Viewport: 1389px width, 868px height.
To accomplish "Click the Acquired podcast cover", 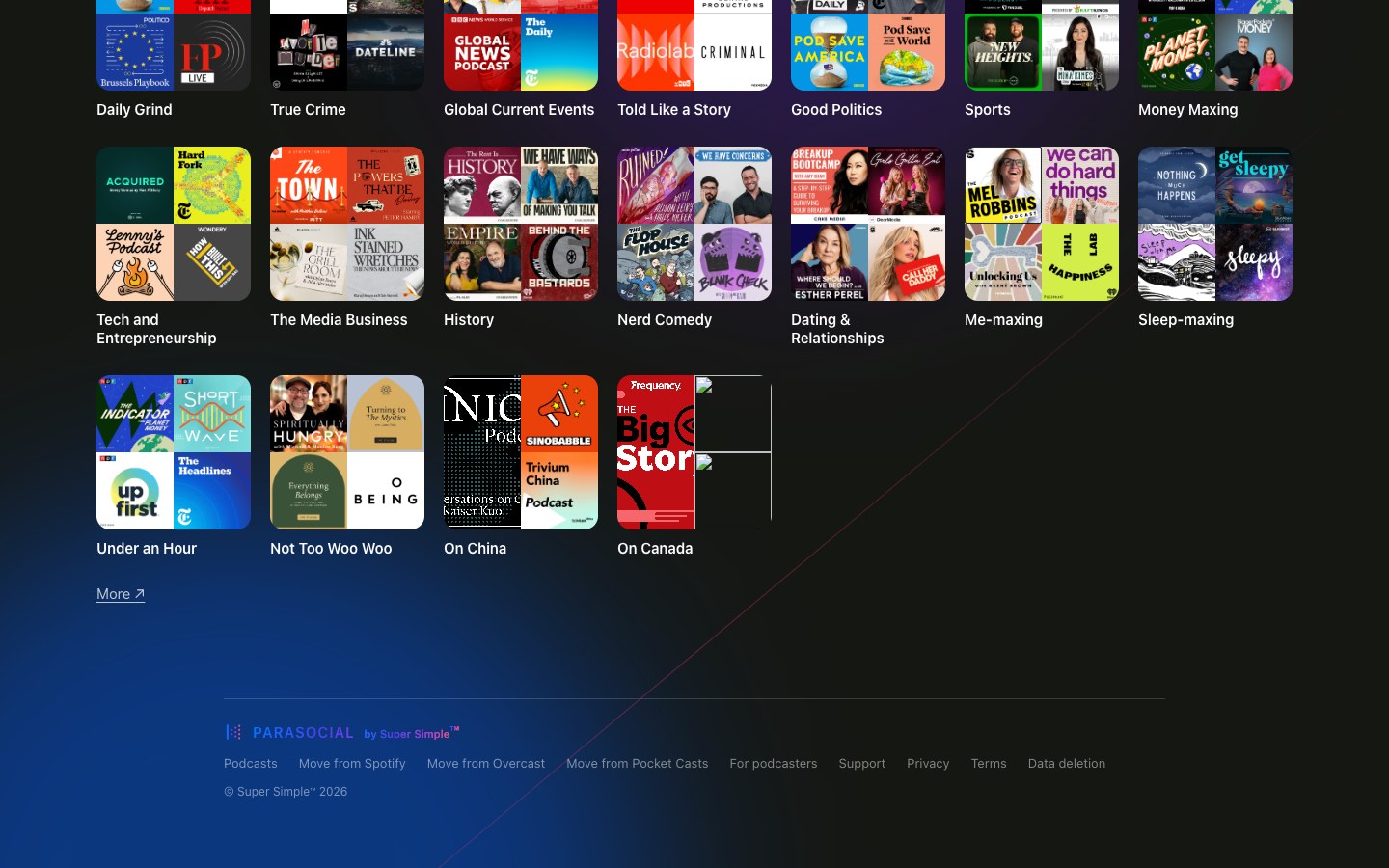I will click(x=135, y=185).
